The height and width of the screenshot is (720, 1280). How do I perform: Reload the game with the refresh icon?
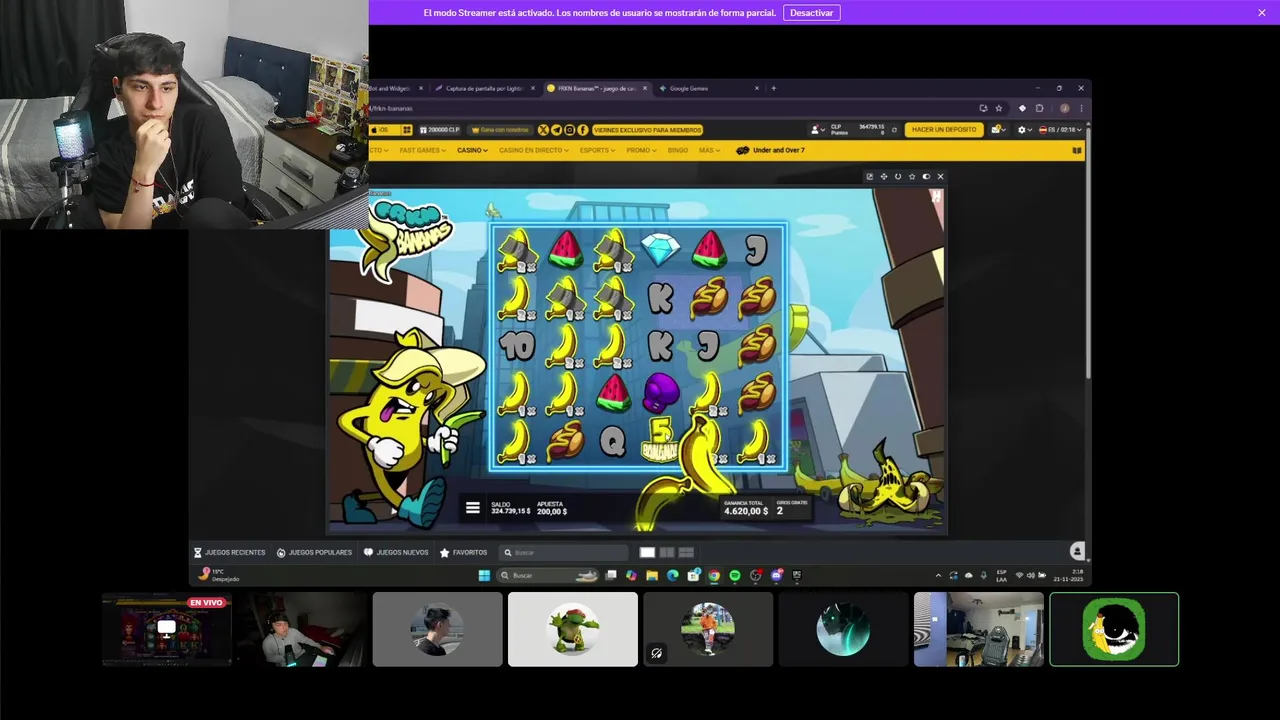point(898,177)
